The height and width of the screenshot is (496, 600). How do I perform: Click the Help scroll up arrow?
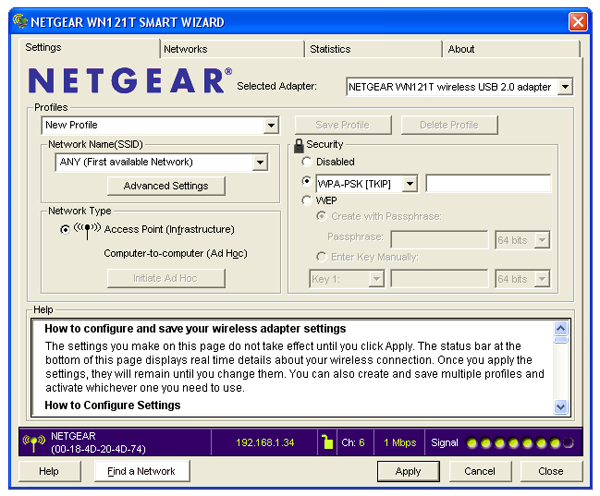(x=561, y=329)
